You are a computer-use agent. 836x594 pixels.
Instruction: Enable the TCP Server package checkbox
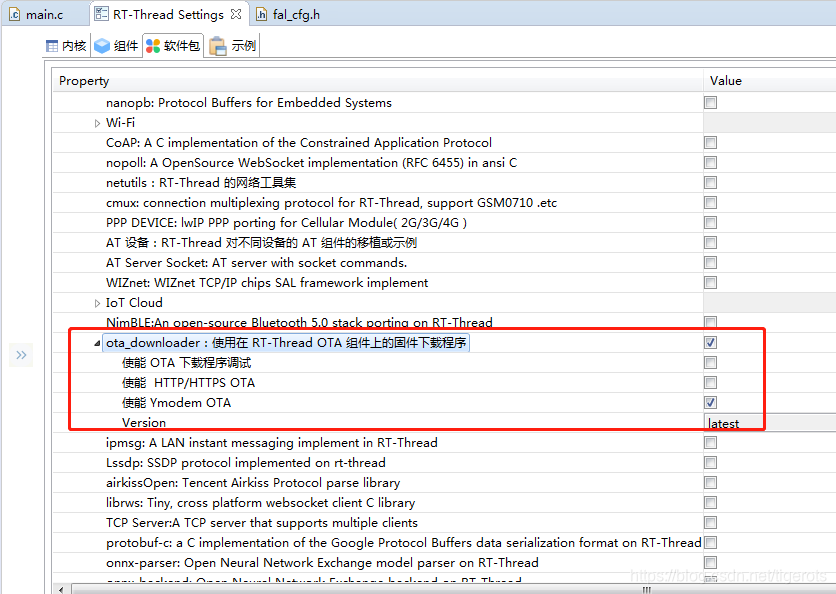[x=710, y=523]
